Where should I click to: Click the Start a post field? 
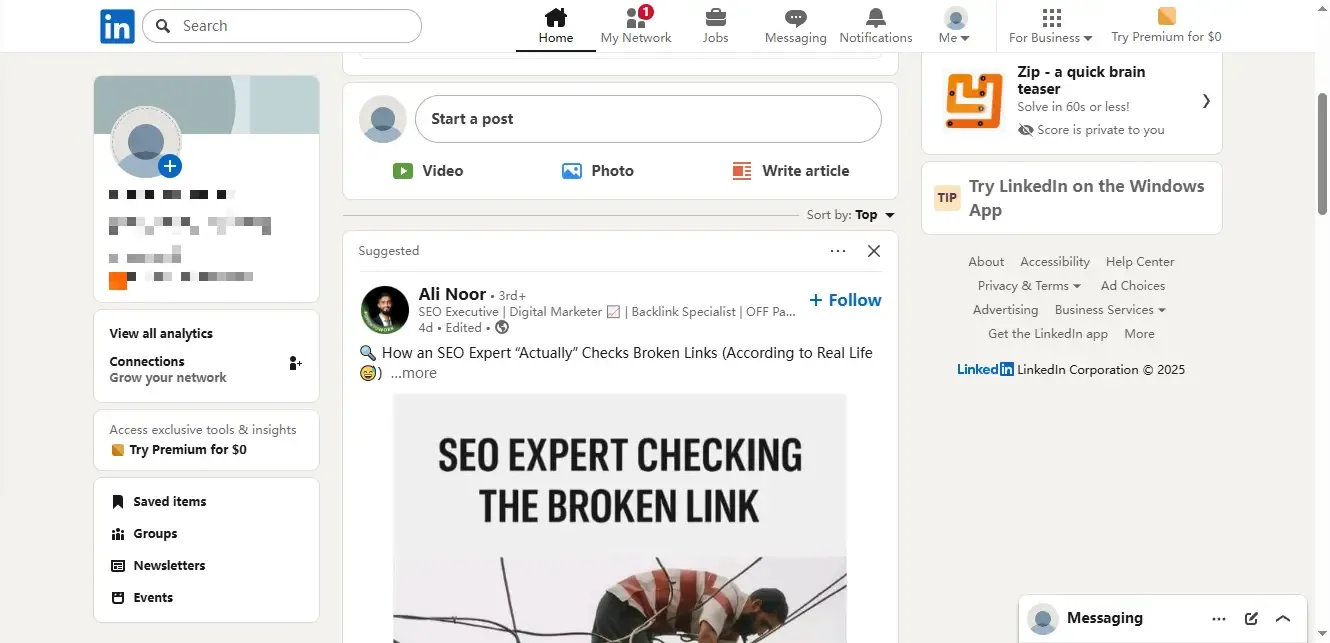[648, 119]
